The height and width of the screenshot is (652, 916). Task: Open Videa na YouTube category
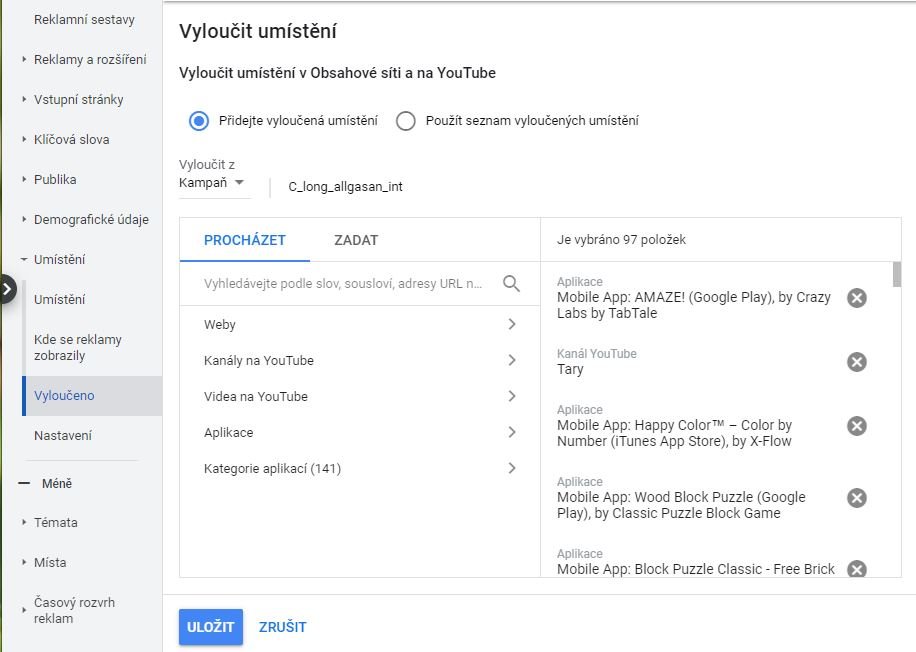(x=360, y=397)
